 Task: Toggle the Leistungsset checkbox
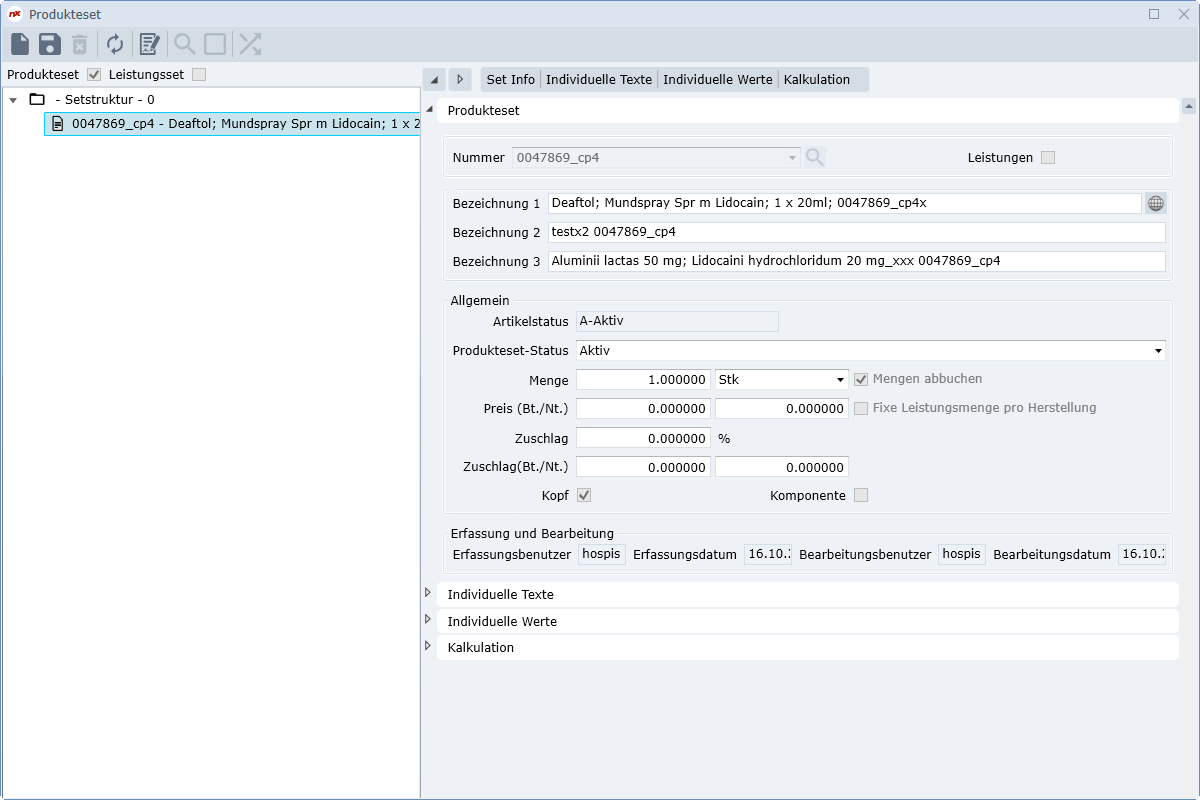[199, 75]
